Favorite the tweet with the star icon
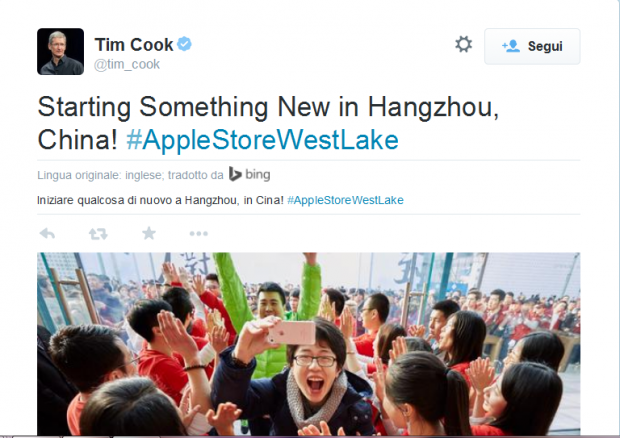The height and width of the screenshot is (438, 620). point(149,233)
